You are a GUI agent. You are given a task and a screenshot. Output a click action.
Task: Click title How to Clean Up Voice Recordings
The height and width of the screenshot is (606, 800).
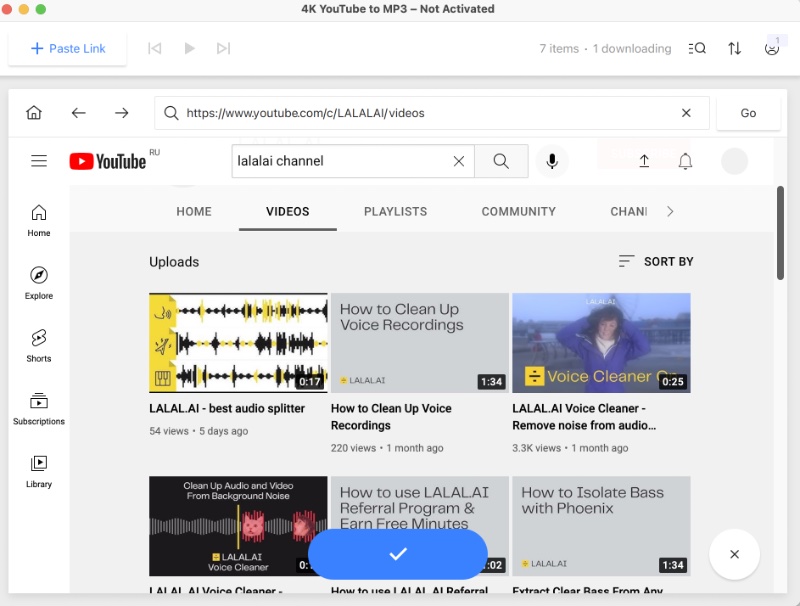tap(391, 417)
